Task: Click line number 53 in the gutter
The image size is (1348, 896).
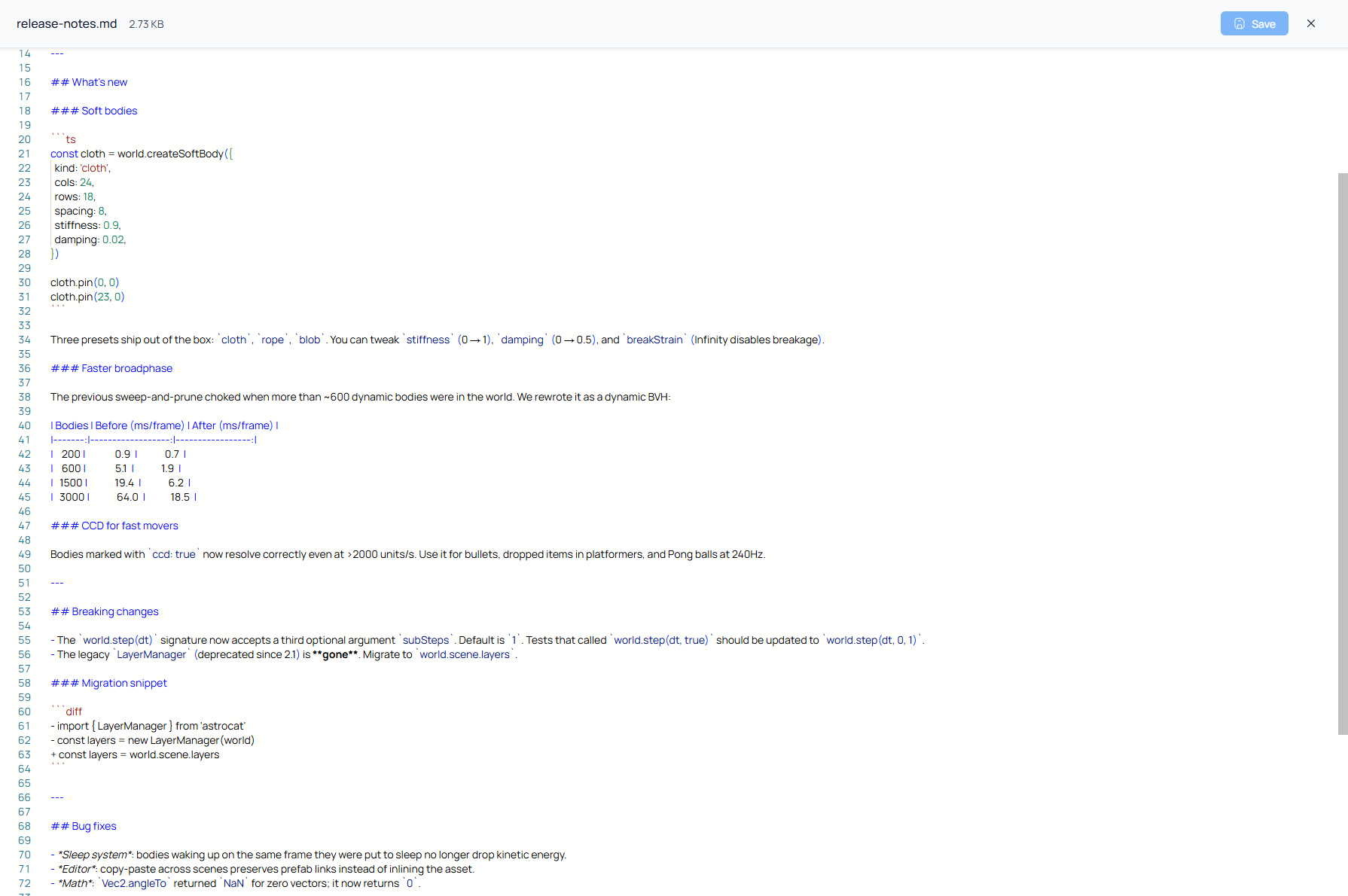Action: (x=25, y=611)
